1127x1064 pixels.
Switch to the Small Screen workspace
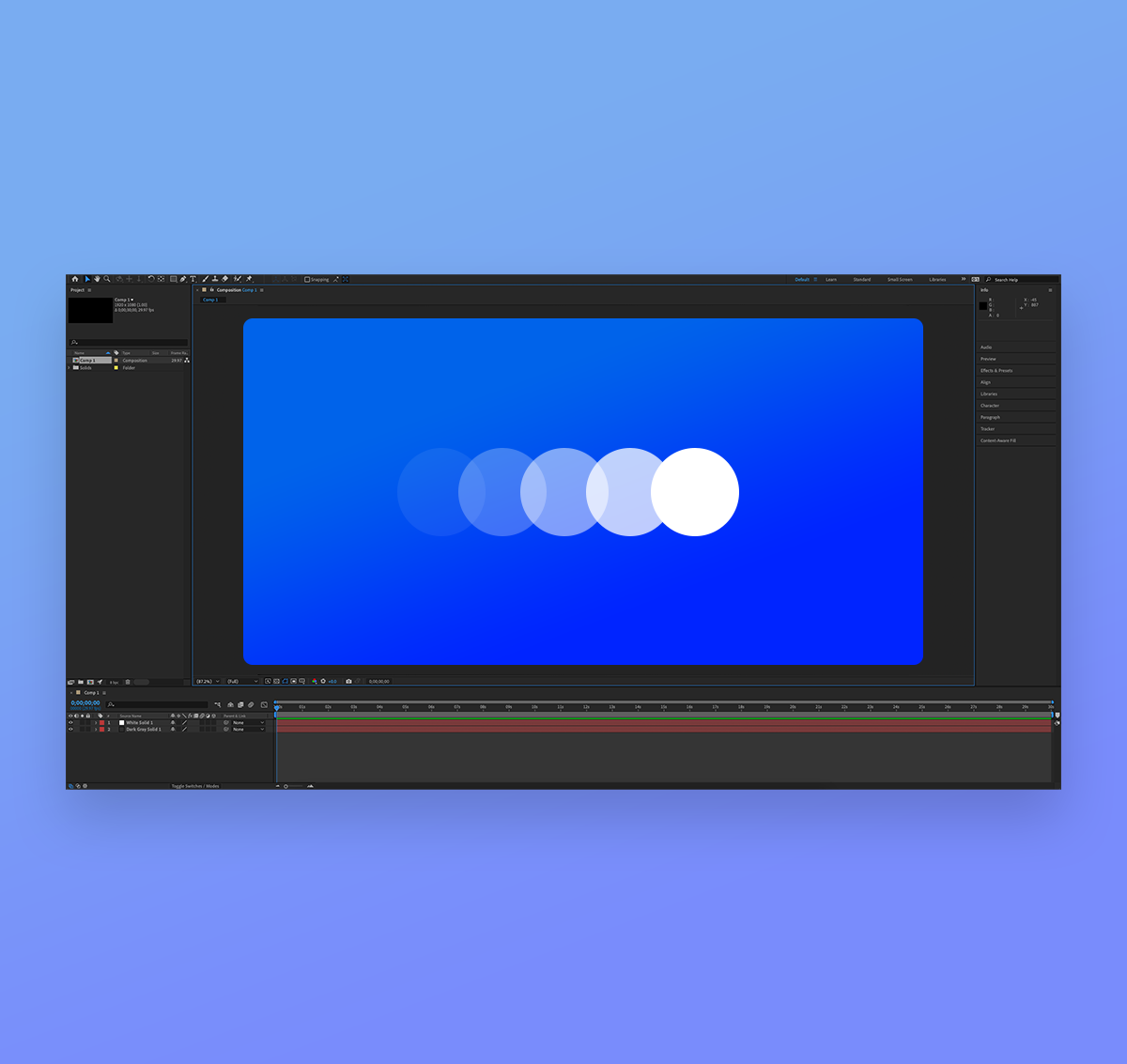(899, 280)
